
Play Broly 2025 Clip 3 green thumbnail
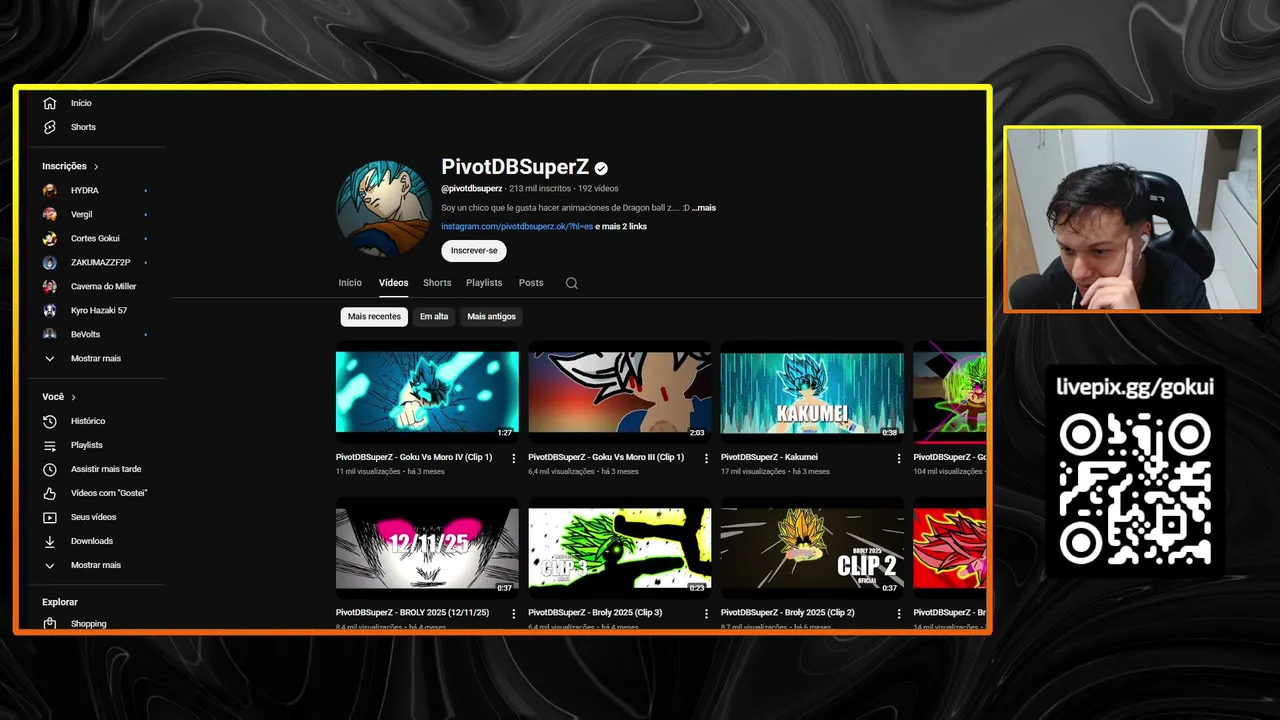620,547
